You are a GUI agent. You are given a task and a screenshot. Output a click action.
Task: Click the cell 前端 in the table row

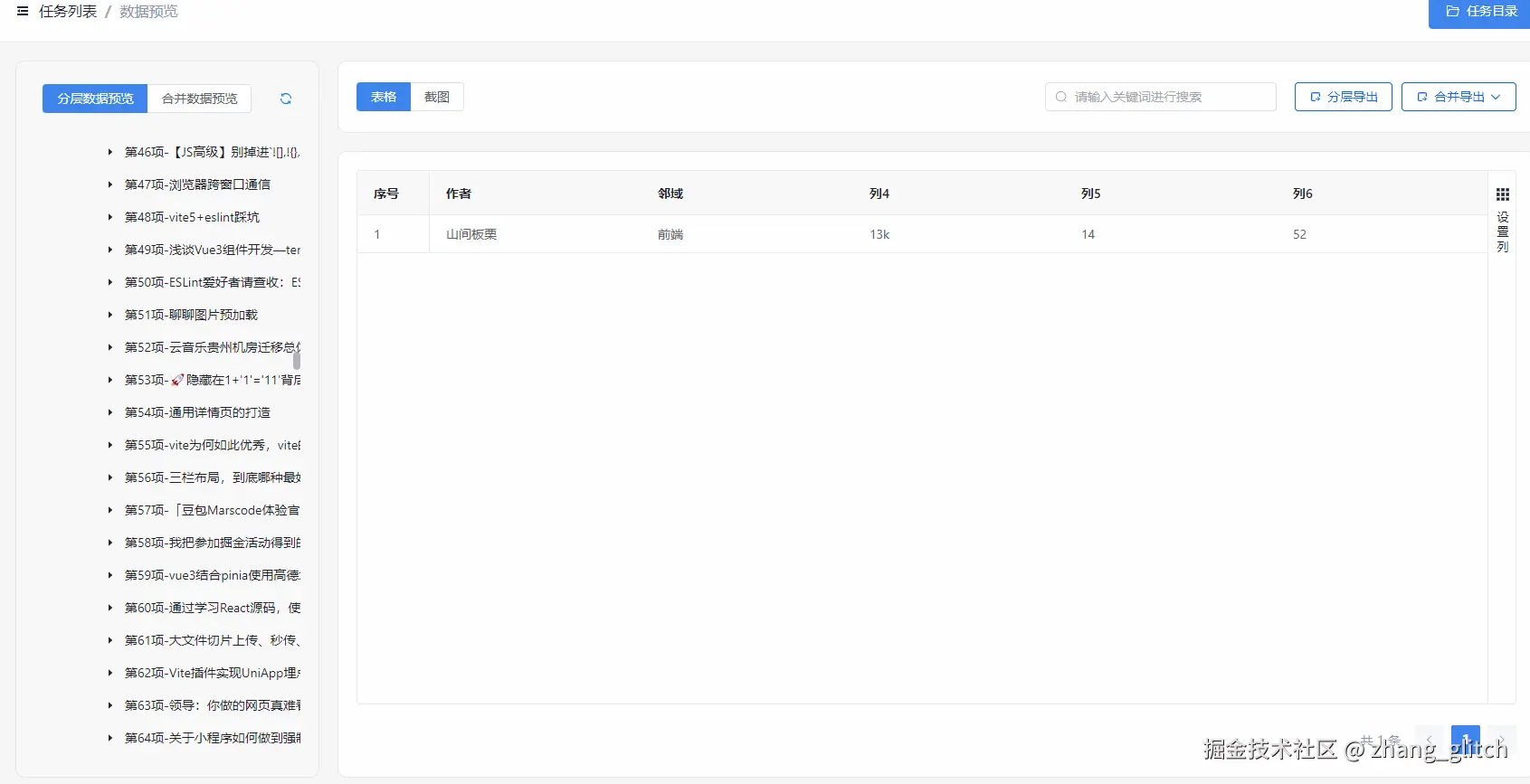click(x=670, y=234)
